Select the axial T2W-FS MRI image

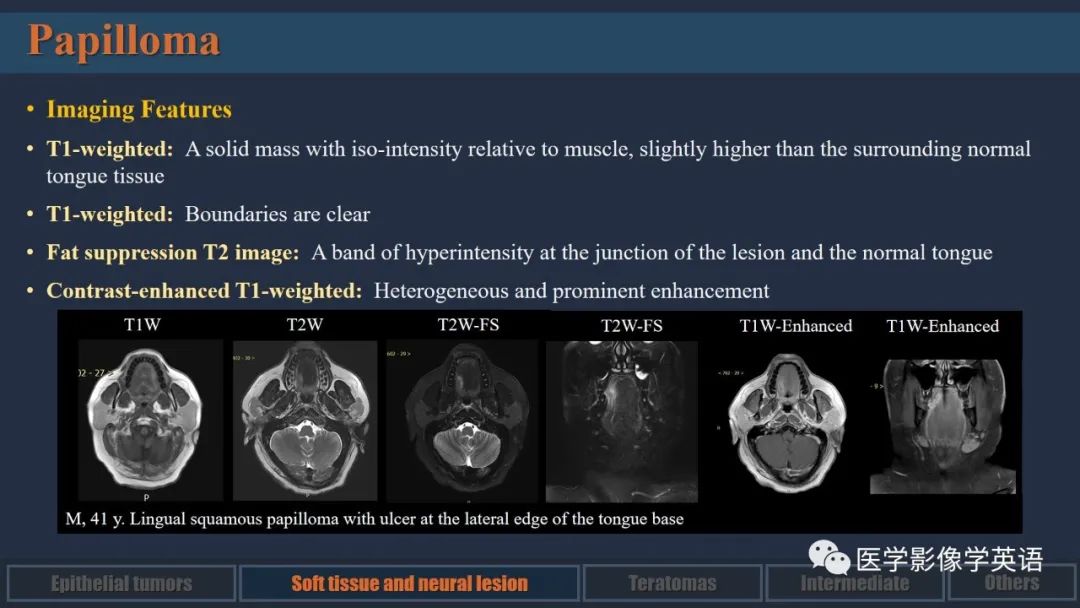461,420
